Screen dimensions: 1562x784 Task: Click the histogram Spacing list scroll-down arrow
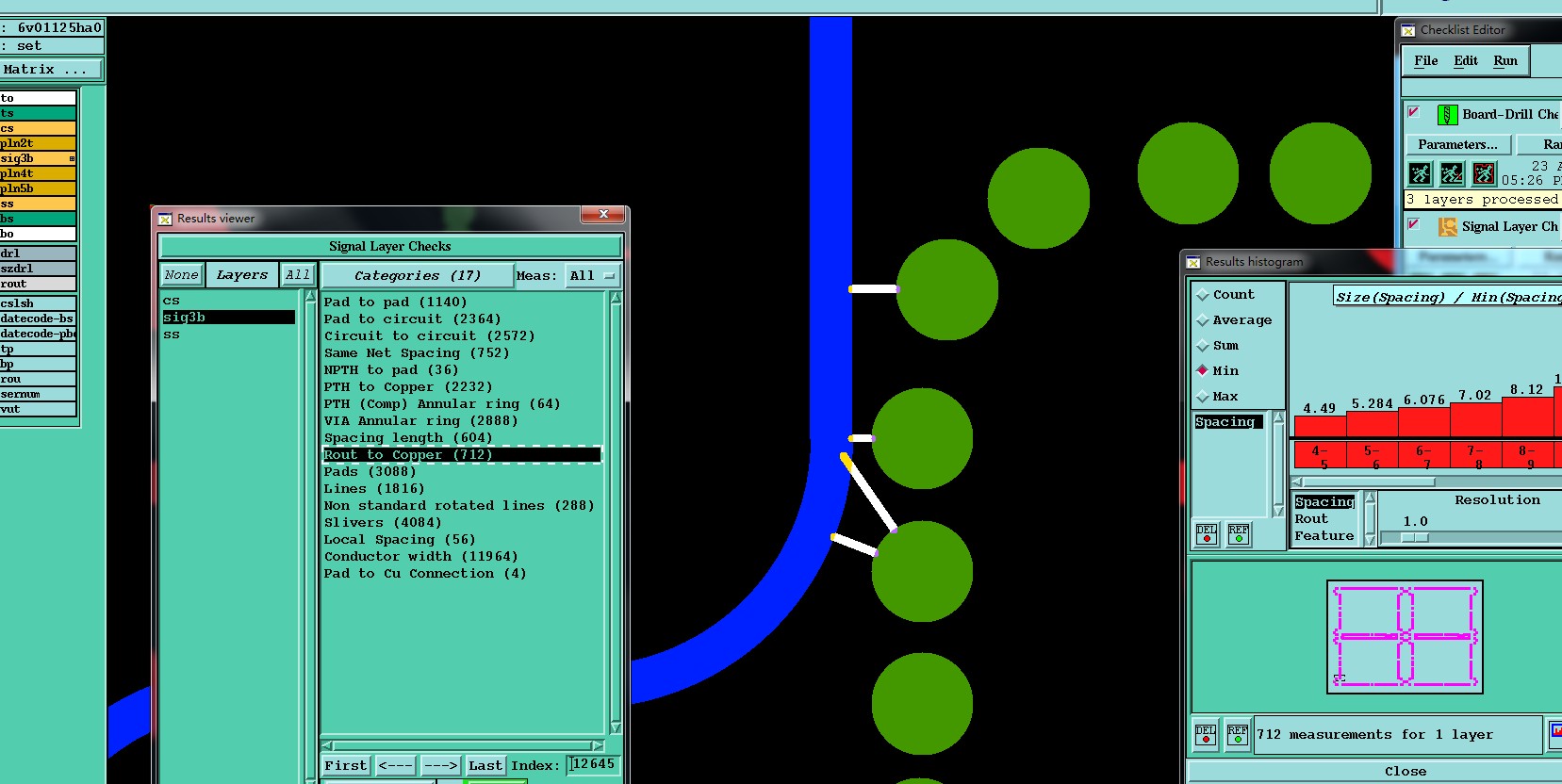tap(1278, 511)
